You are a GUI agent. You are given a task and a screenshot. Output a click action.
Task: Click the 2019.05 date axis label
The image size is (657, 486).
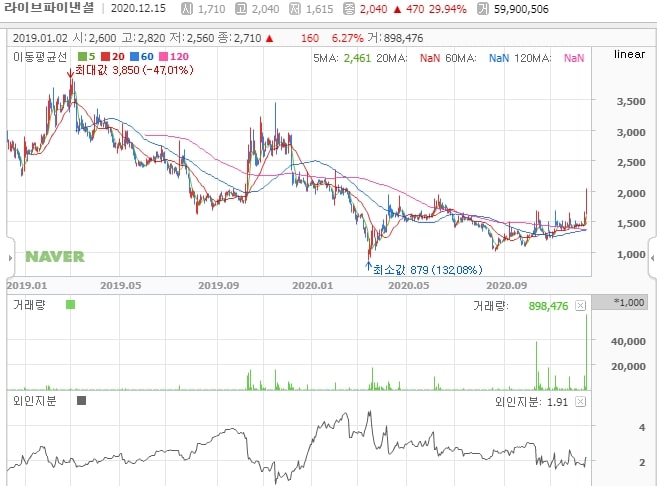tap(121, 286)
